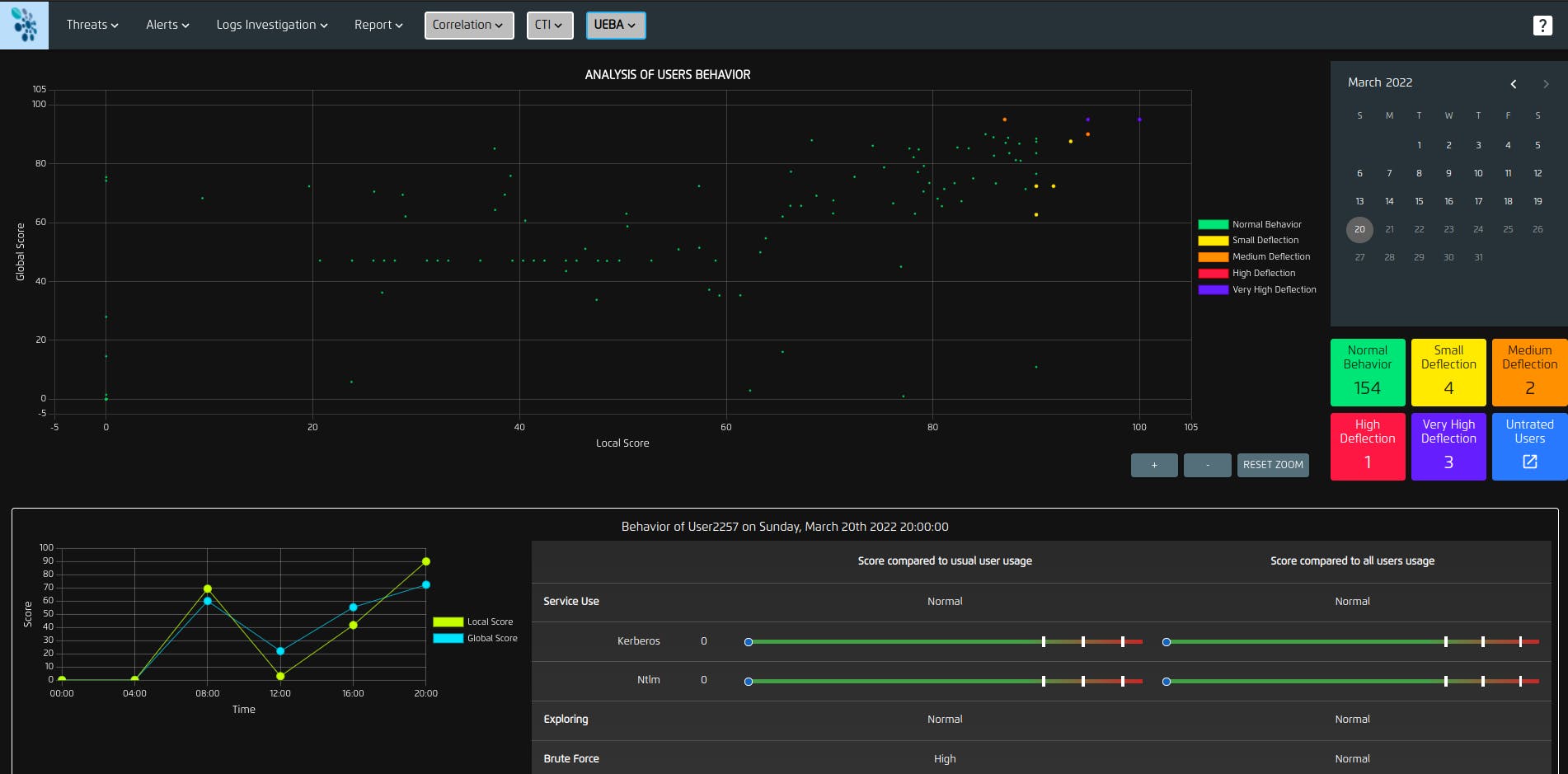Open Untrated Users external link tile
Image resolution: width=1568 pixels, height=774 pixels.
pyautogui.click(x=1529, y=447)
